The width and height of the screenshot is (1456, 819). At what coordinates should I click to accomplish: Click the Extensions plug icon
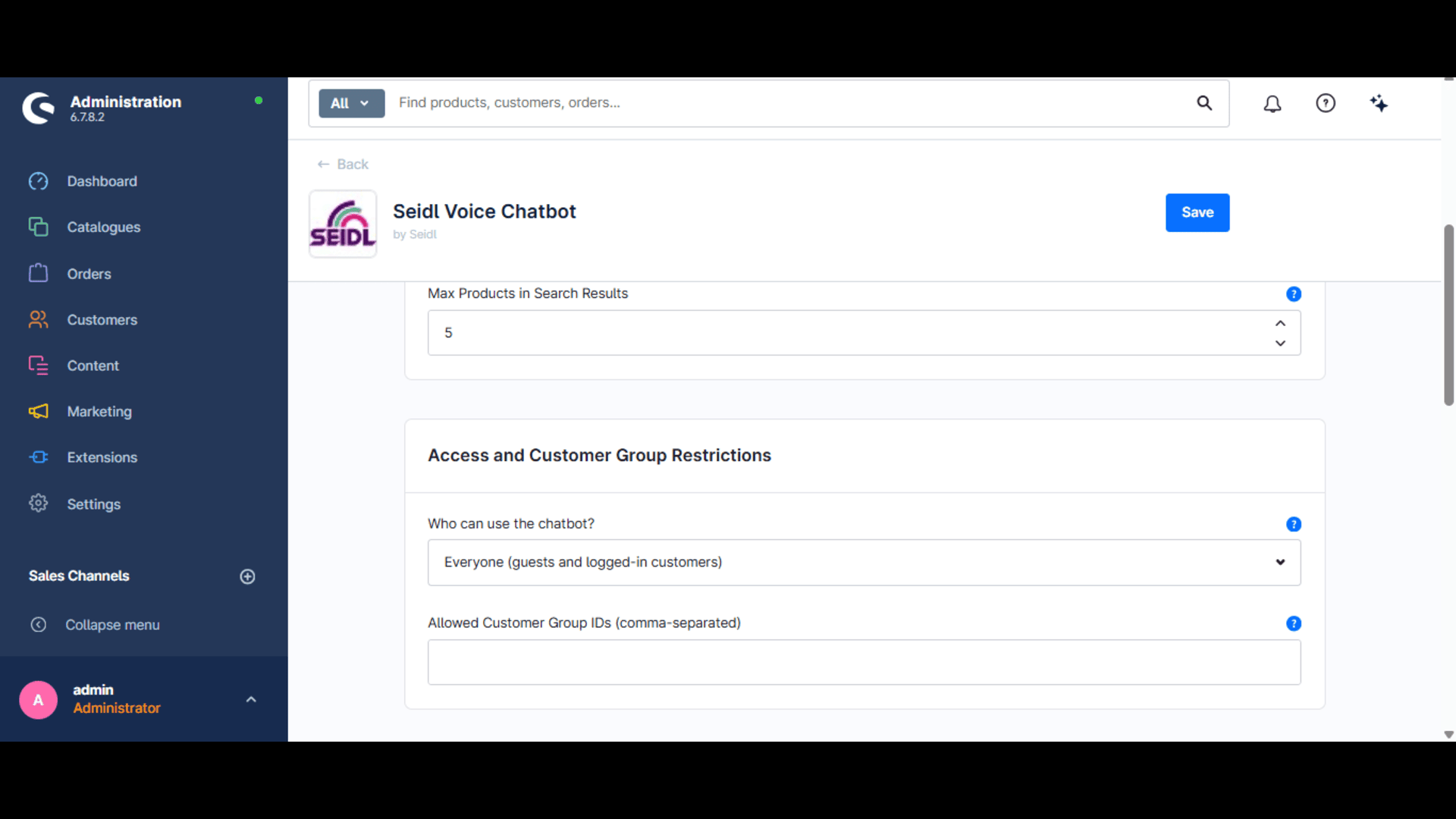coord(38,457)
